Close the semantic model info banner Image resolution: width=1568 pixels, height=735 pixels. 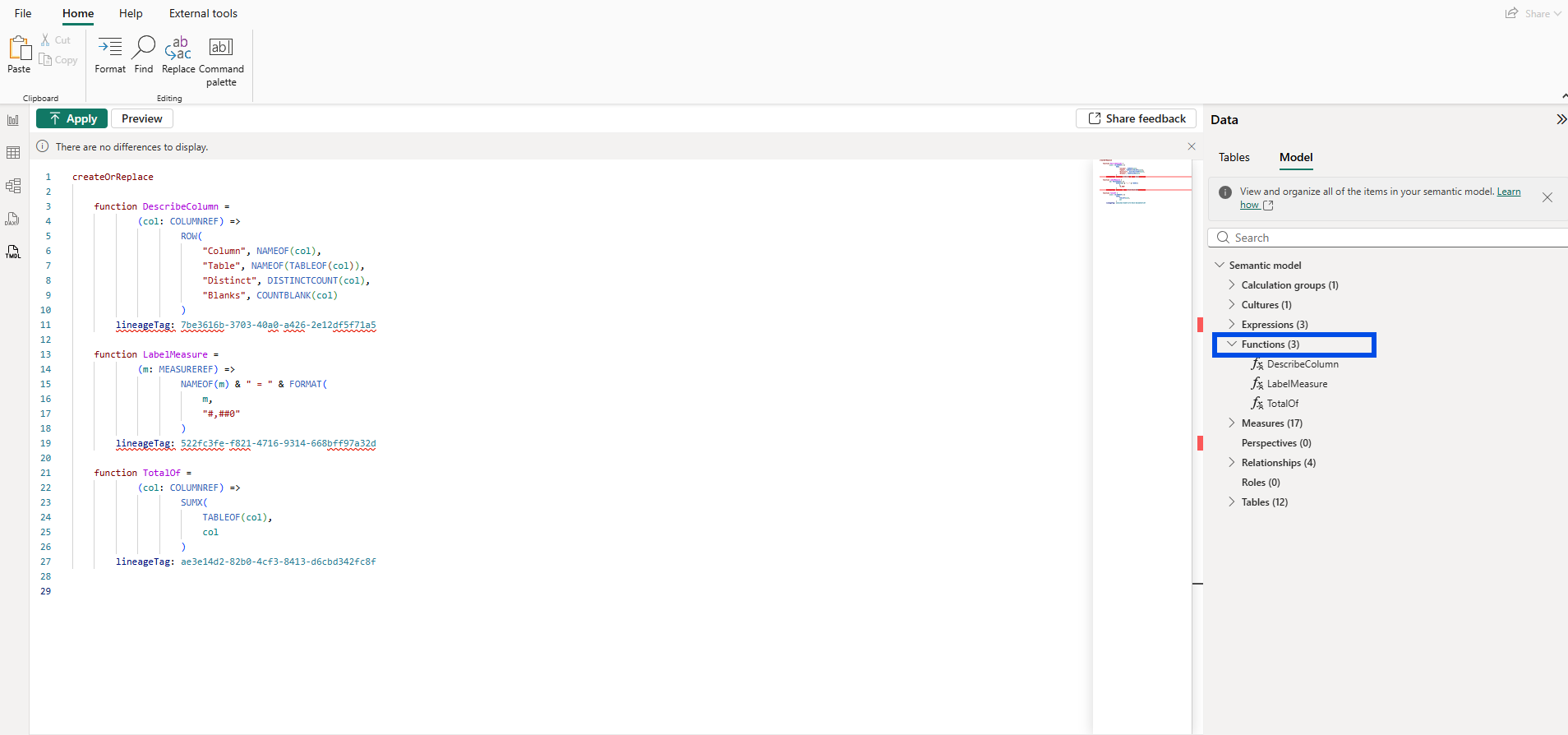tap(1547, 197)
